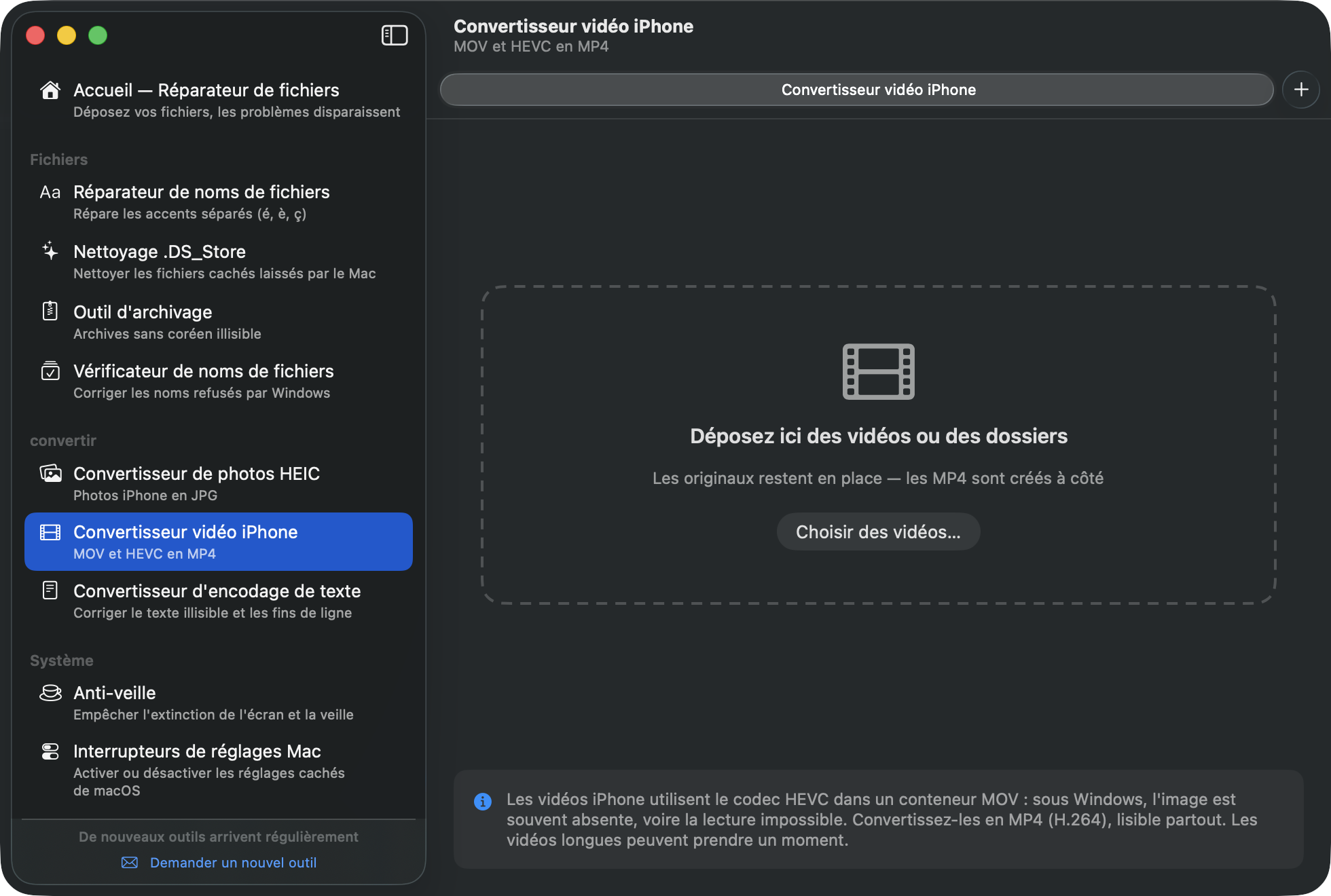Click the drop zone heading Déposez ici des vidéos

tap(879, 436)
